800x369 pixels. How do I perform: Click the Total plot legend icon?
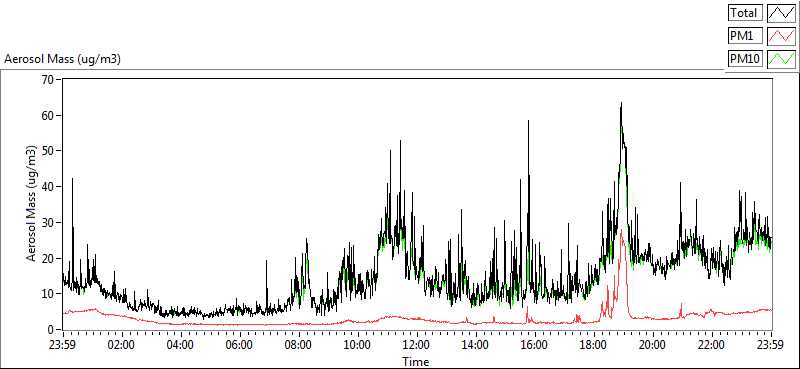781,12
